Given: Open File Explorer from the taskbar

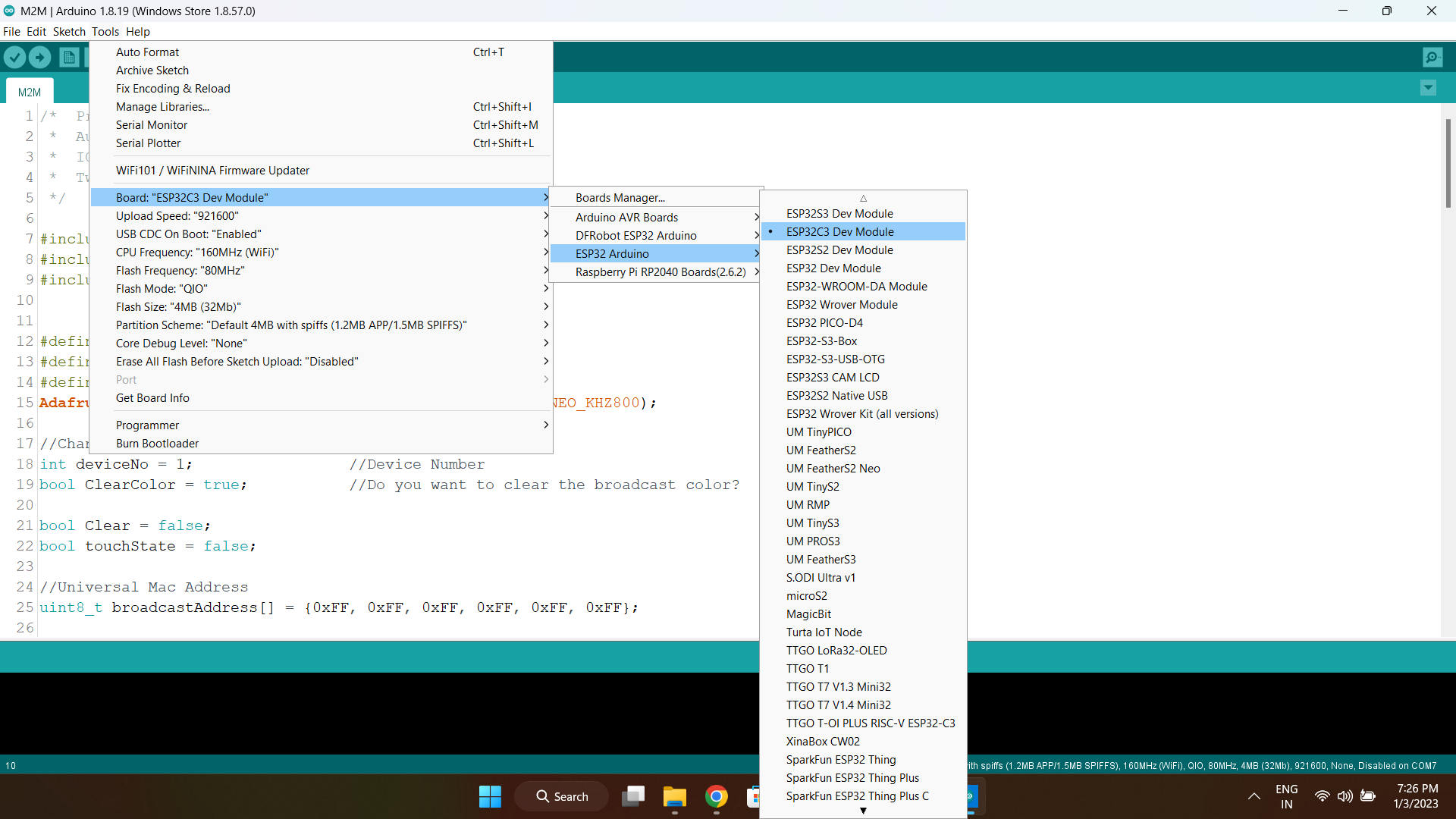Looking at the screenshot, I should [x=675, y=796].
